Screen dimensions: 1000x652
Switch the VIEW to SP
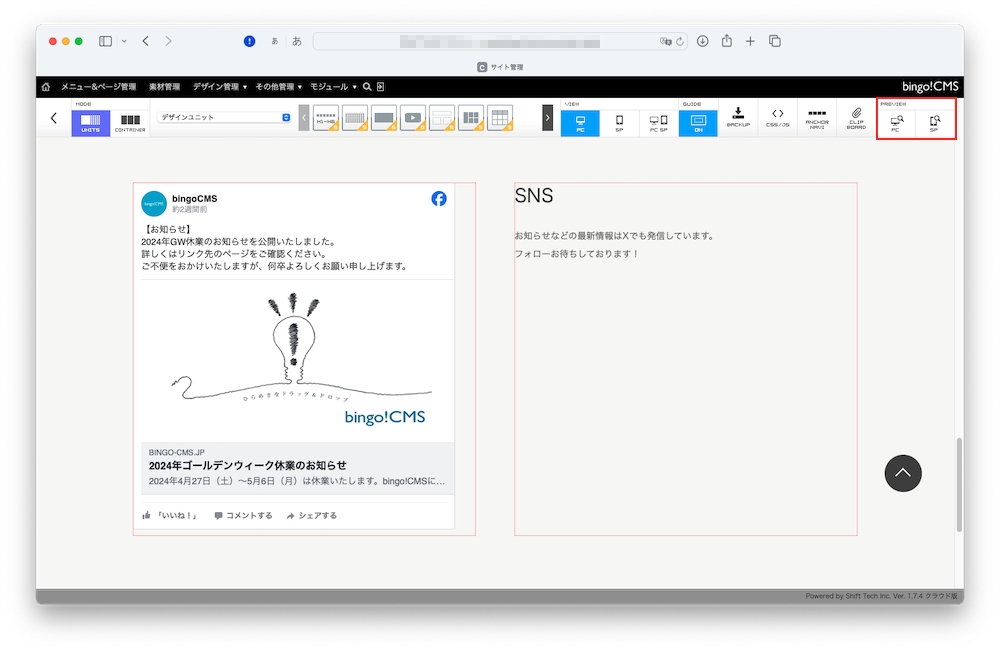(x=619, y=120)
